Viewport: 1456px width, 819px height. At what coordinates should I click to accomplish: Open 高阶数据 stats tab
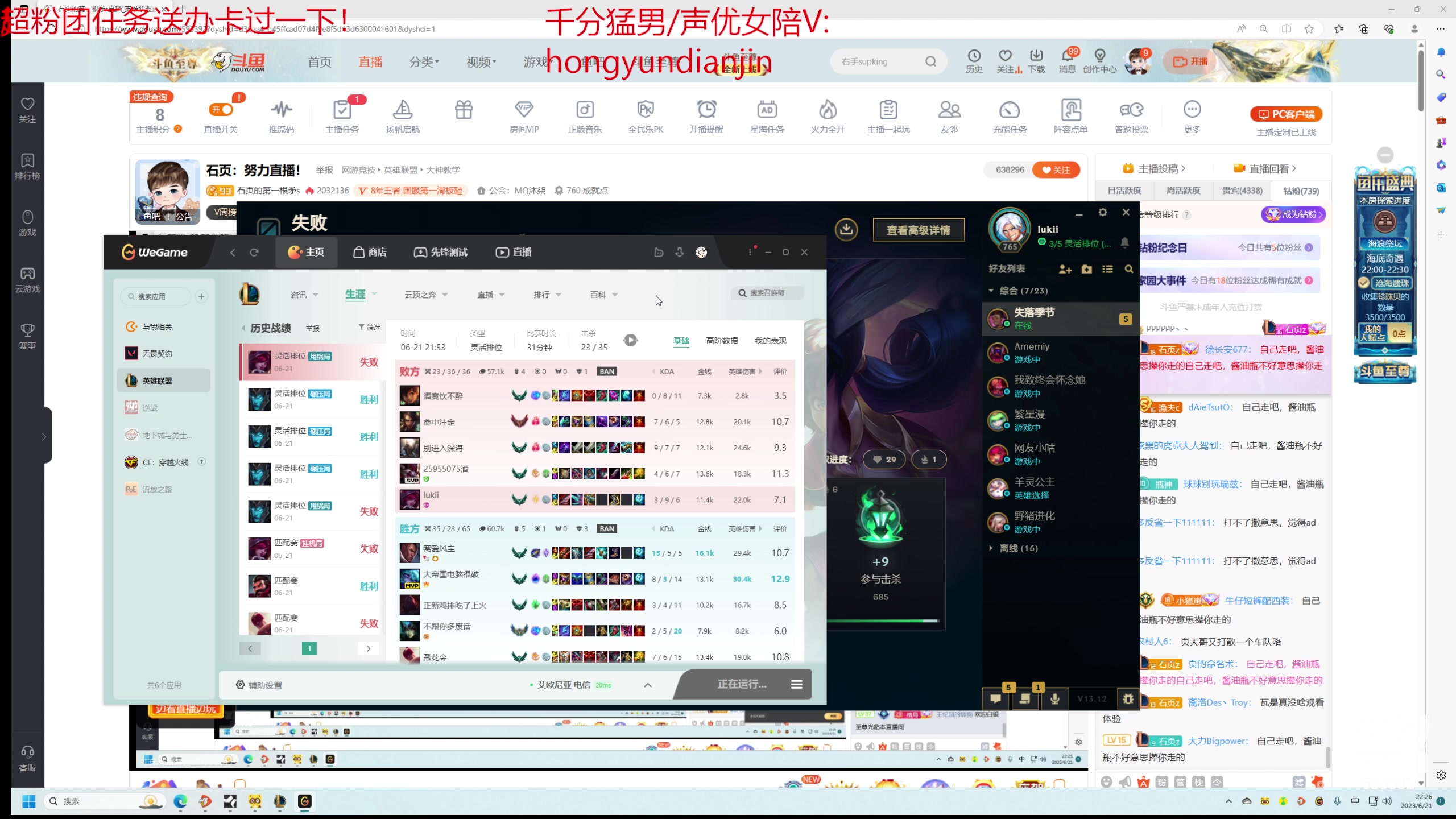[722, 341]
